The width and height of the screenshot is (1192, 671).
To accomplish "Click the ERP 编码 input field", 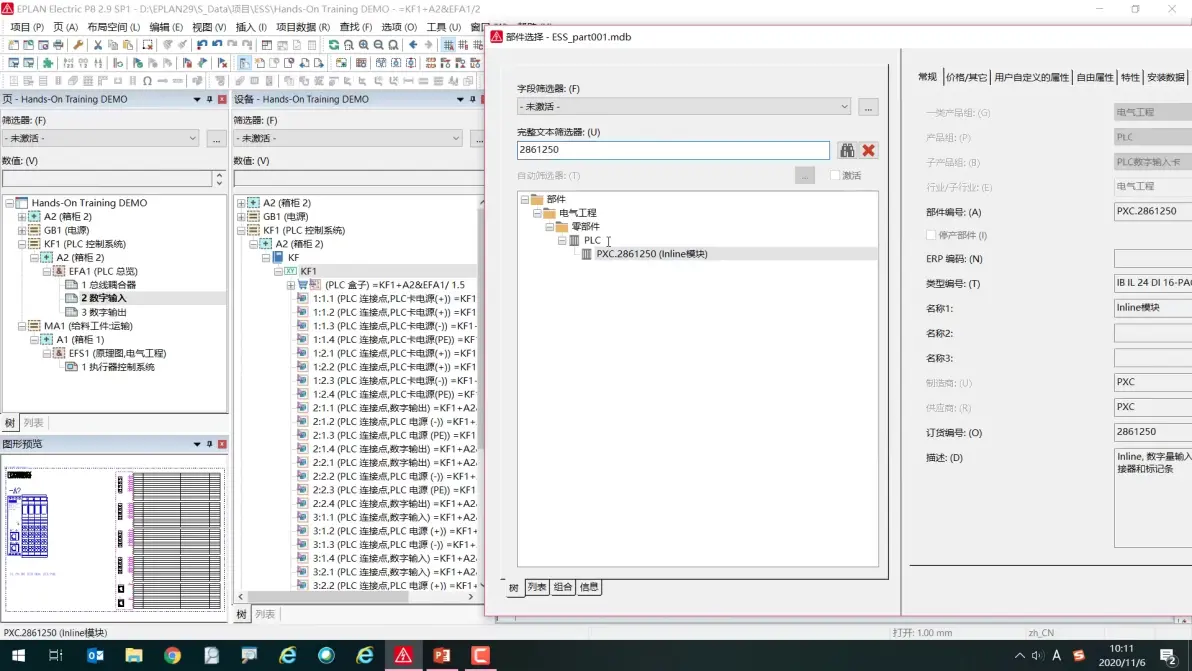I will click(1152, 259).
